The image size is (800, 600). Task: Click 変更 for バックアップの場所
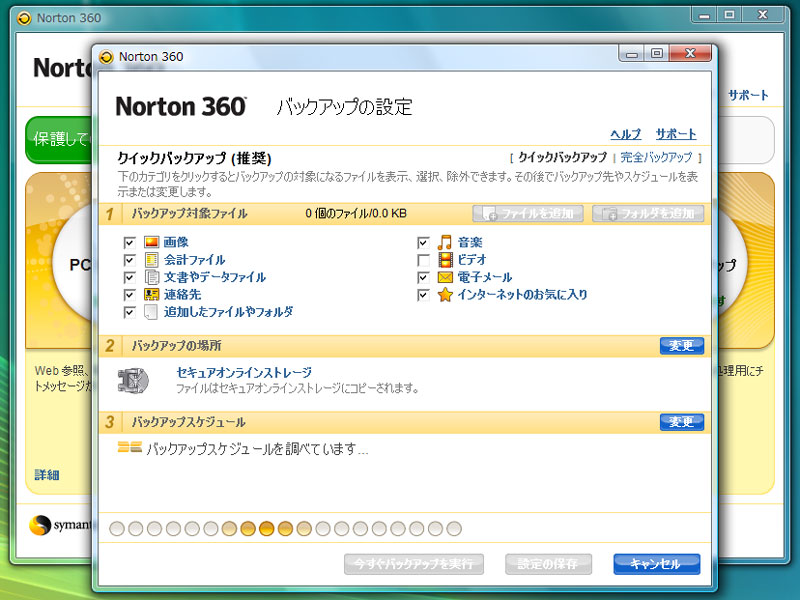[x=682, y=346]
